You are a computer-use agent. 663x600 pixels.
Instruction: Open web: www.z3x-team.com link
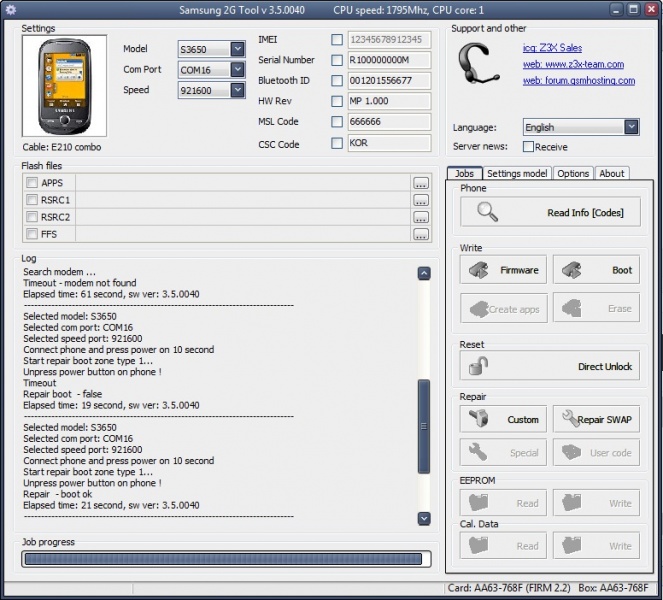click(573, 64)
